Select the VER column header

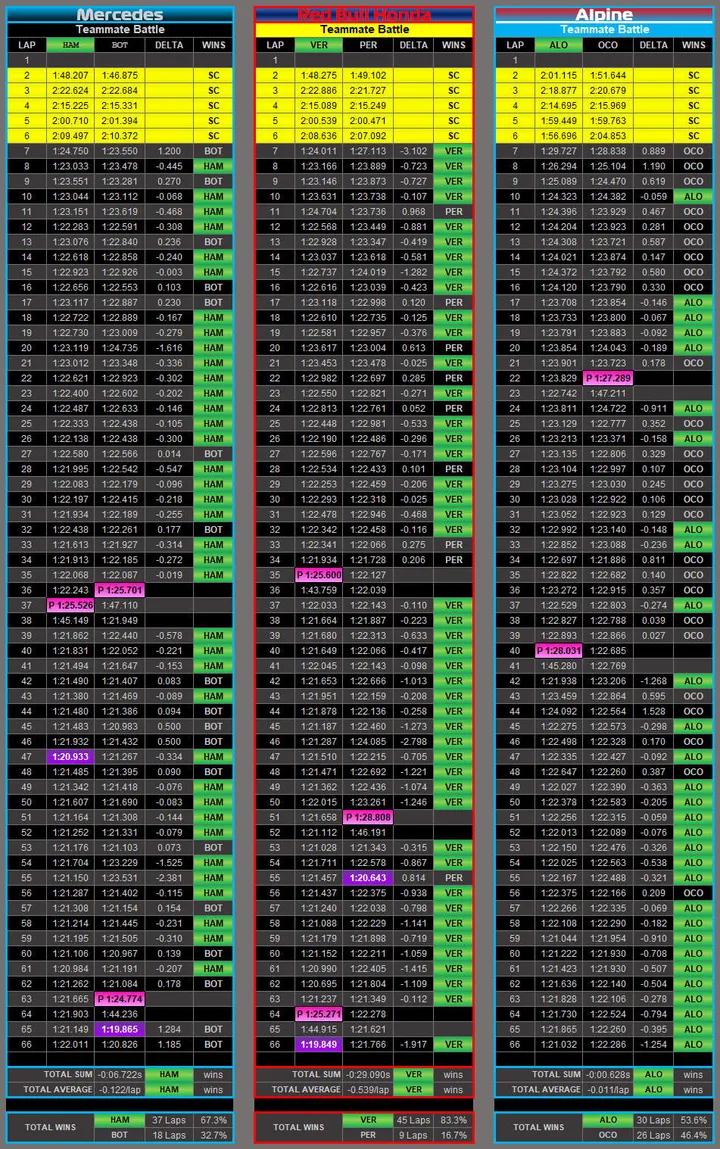(x=319, y=45)
